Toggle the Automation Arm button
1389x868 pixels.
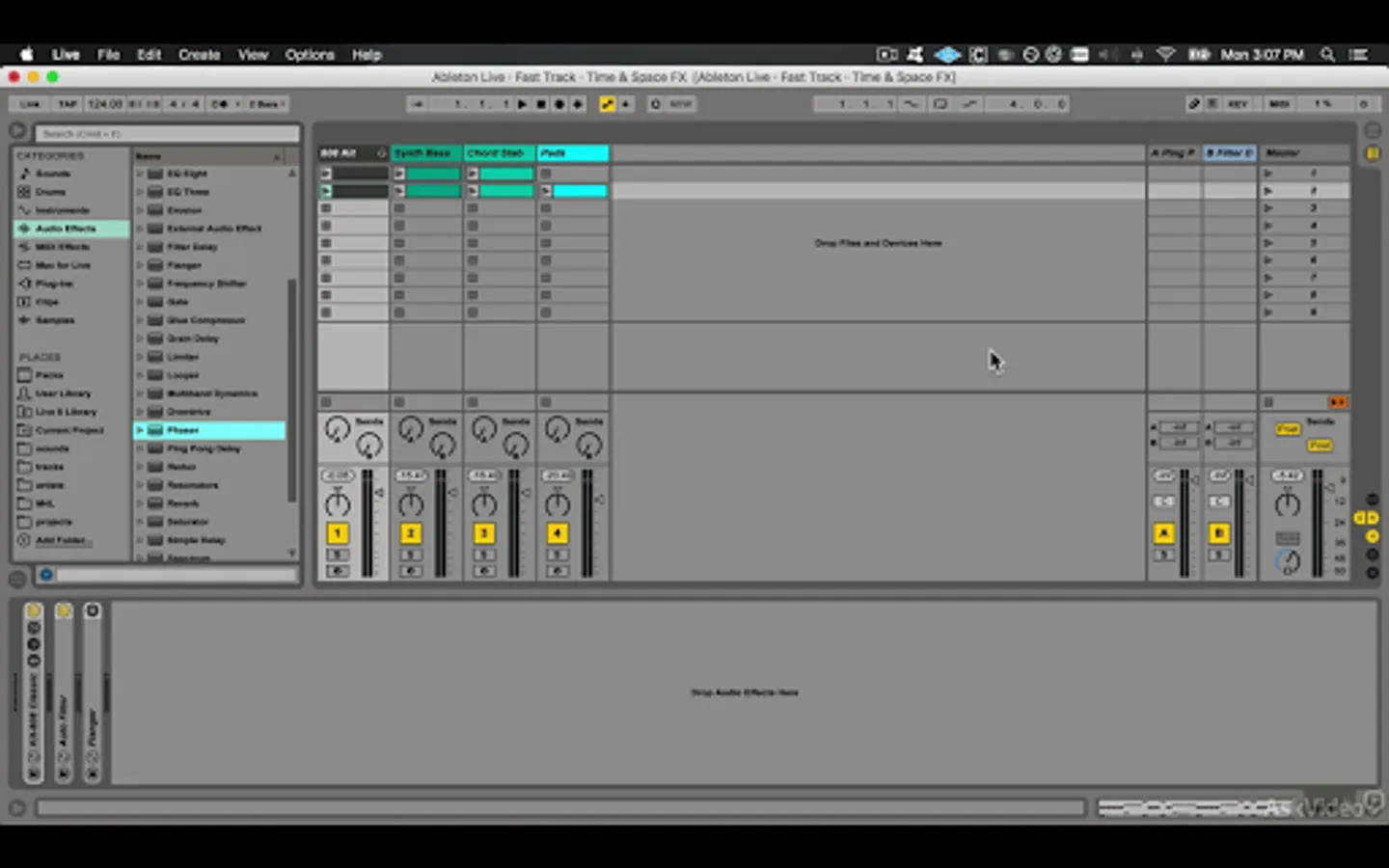[x=607, y=104]
